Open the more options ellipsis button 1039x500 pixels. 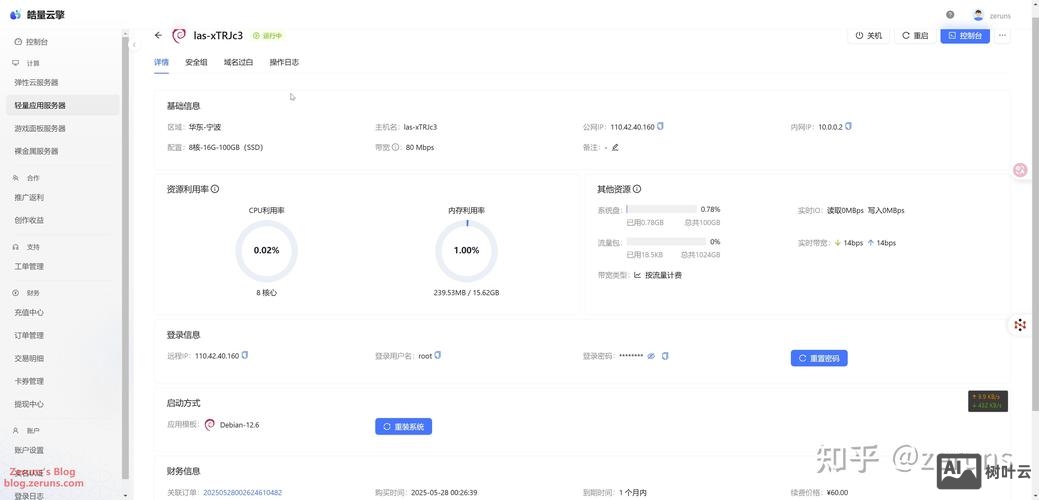(x=1002, y=35)
